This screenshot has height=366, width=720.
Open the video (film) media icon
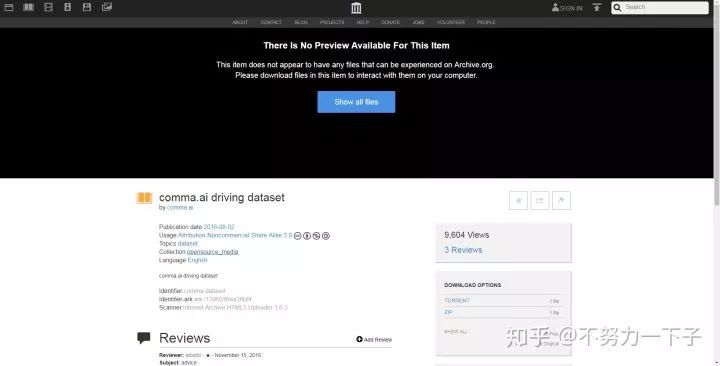pyautogui.click(x=48, y=7)
